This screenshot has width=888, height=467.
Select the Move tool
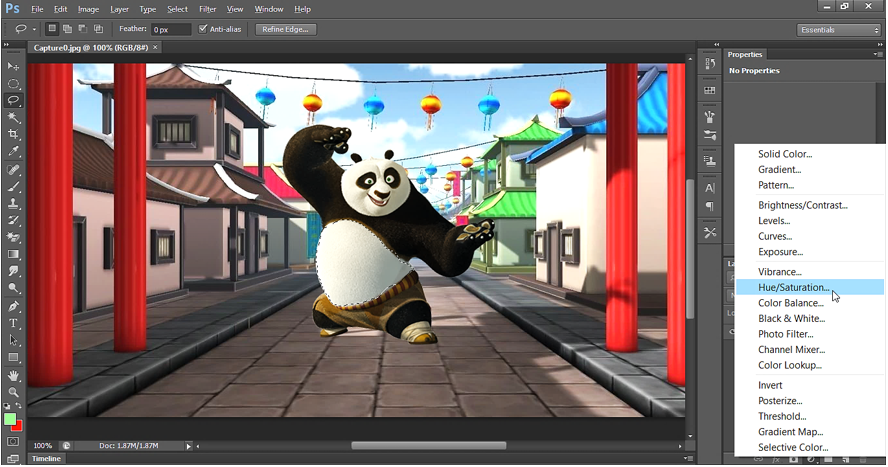pos(13,66)
